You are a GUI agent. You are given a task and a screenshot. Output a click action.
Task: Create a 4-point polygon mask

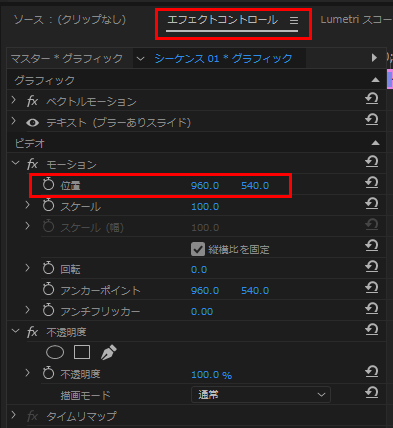(82, 352)
